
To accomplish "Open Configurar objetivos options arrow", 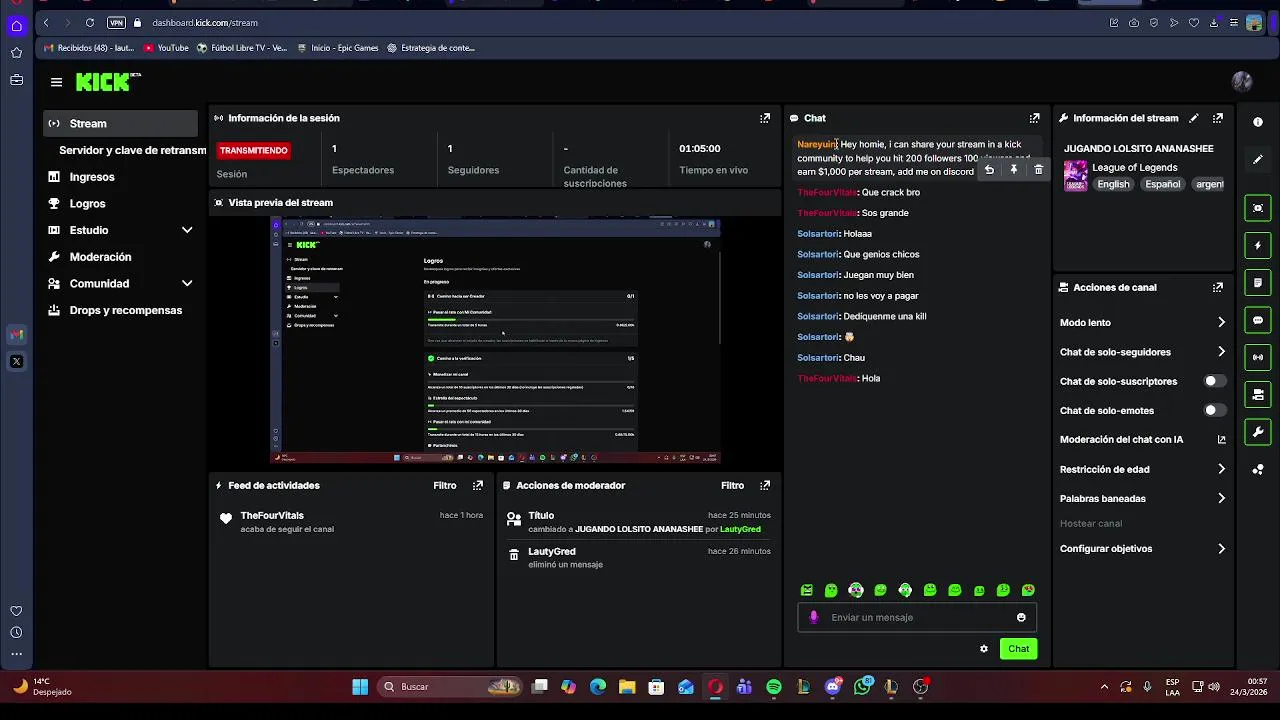I will click(1221, 549).
